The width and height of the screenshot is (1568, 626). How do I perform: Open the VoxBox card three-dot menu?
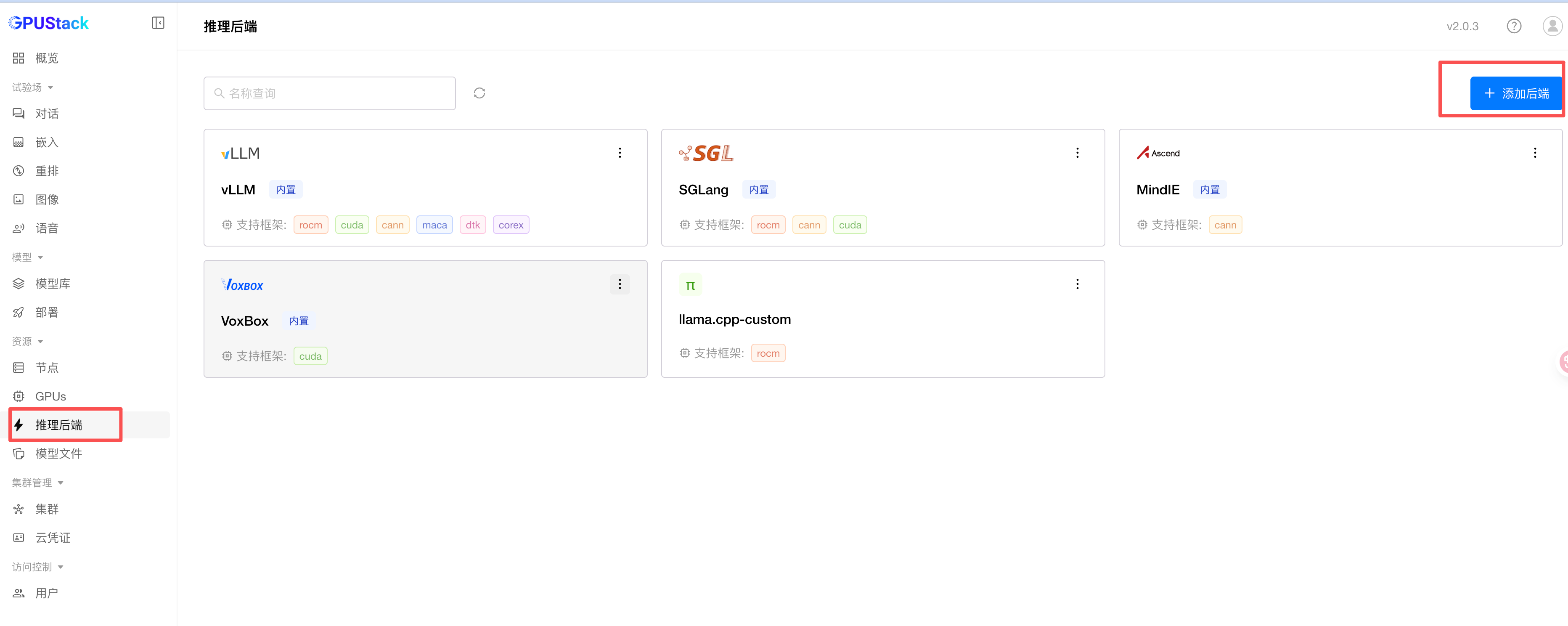(x=620, y=284)
